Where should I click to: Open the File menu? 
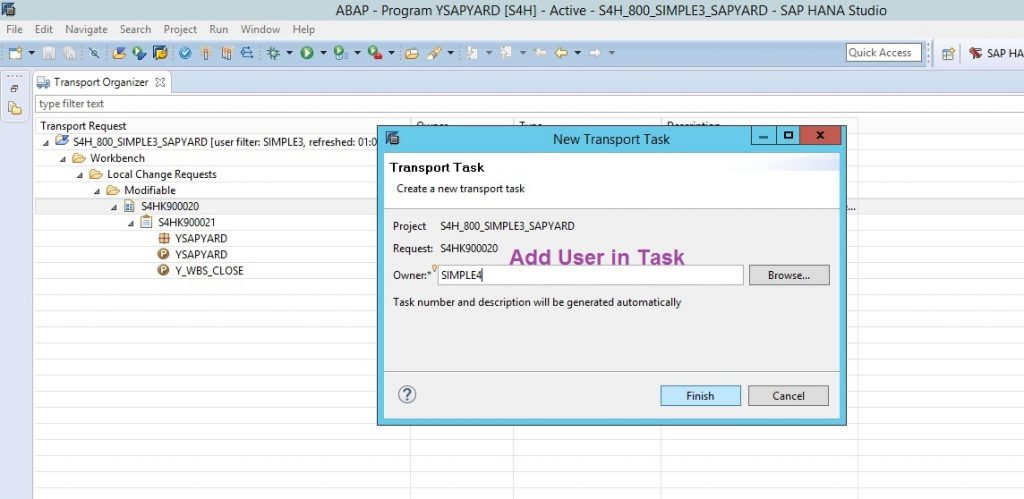click(x=14, y=29)
